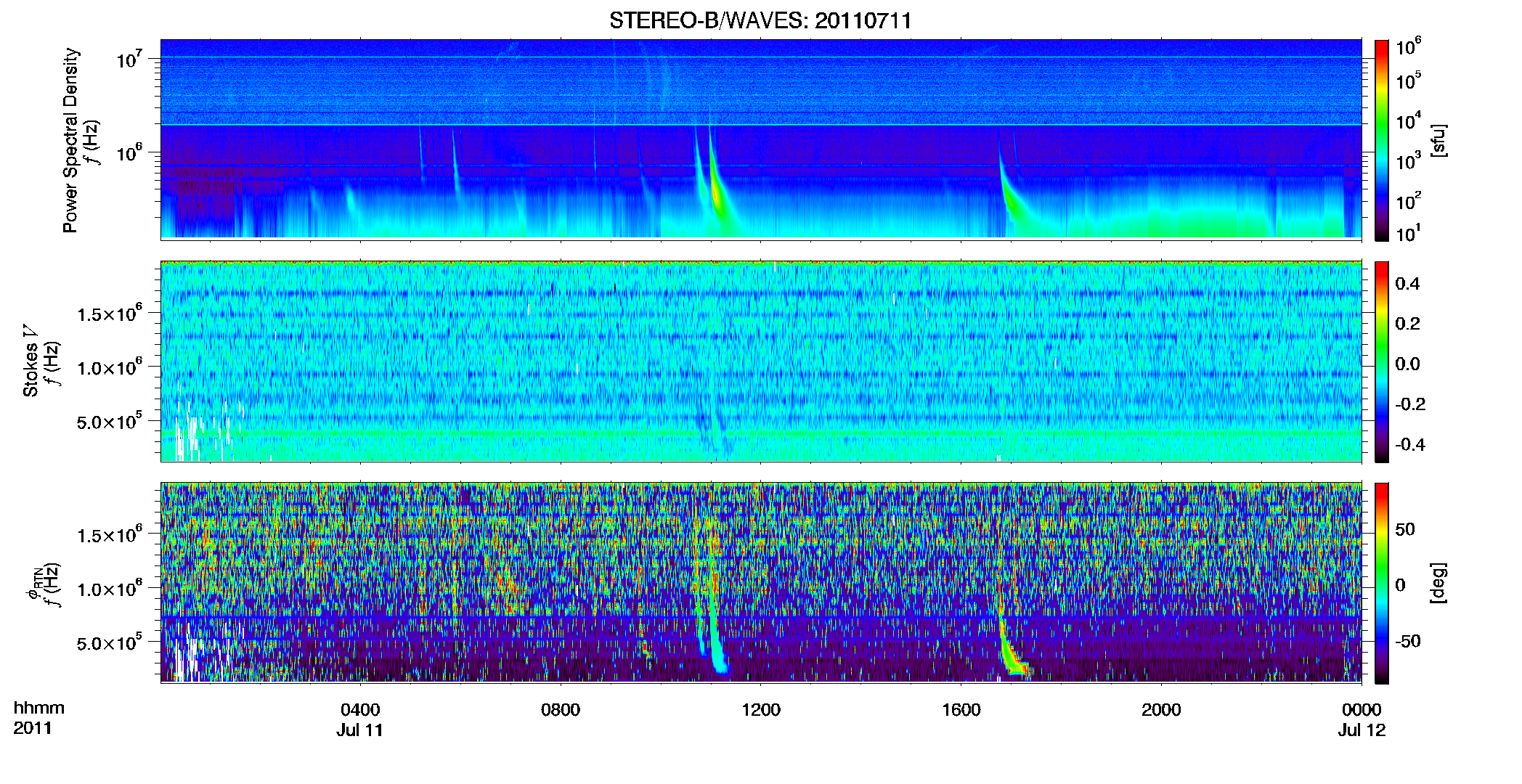
Task: Select the Power Spectral Density axis label
Action: tap(70, 140)
